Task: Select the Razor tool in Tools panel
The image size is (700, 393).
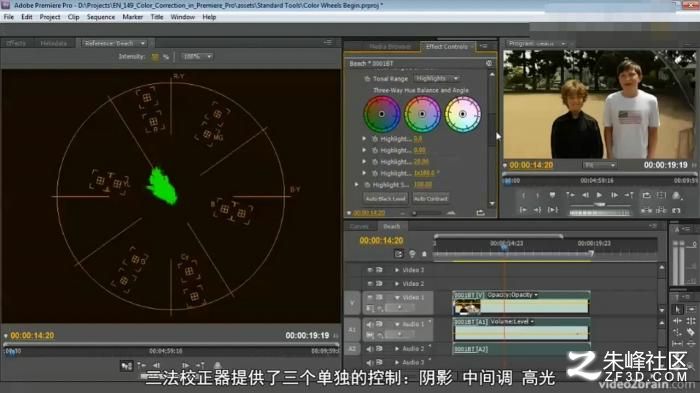Action: (x=691, y=332)
